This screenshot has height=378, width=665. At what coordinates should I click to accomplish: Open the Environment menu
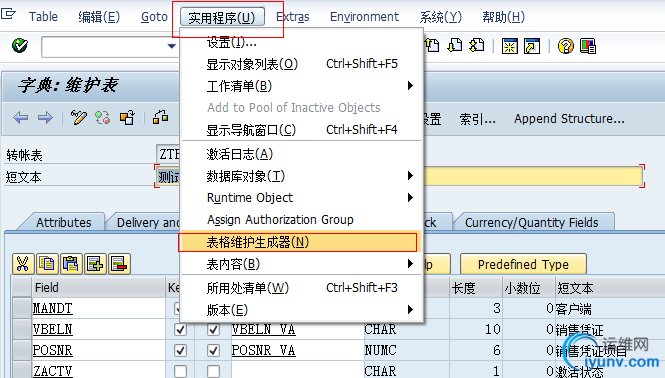coord(364,17)
